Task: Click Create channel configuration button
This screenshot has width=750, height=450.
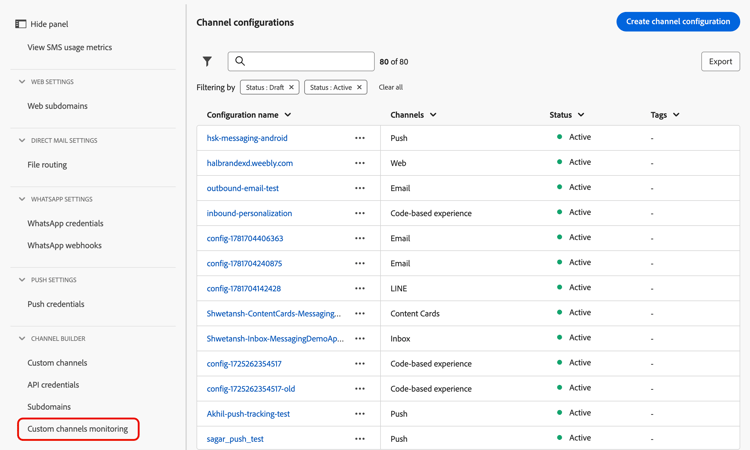Action: 678,22
